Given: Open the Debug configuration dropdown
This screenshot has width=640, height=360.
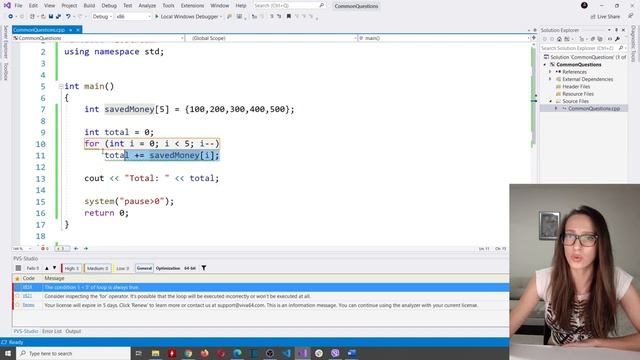Looking at the screenshot, I should tap(102, 17).
